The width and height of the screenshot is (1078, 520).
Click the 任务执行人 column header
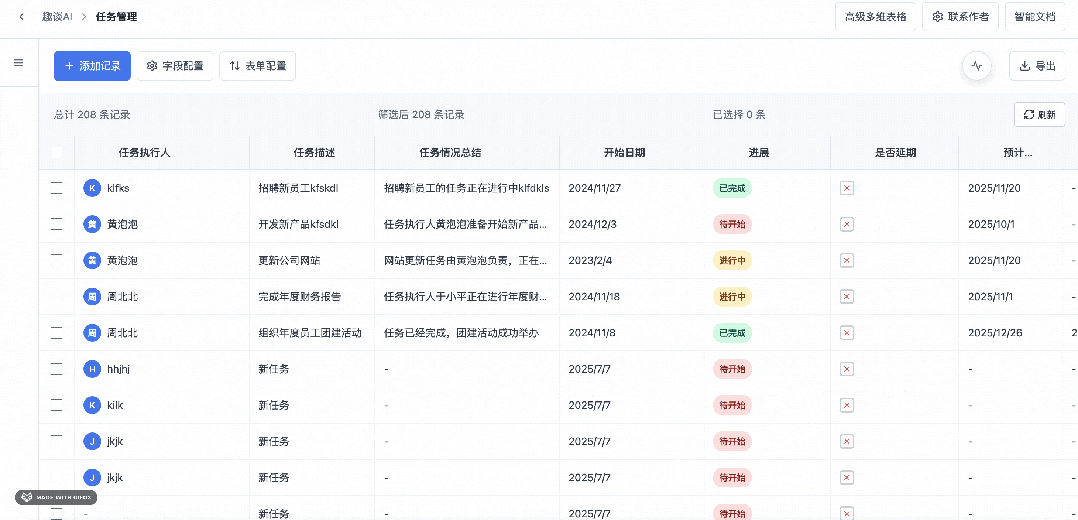pos(144,153)
